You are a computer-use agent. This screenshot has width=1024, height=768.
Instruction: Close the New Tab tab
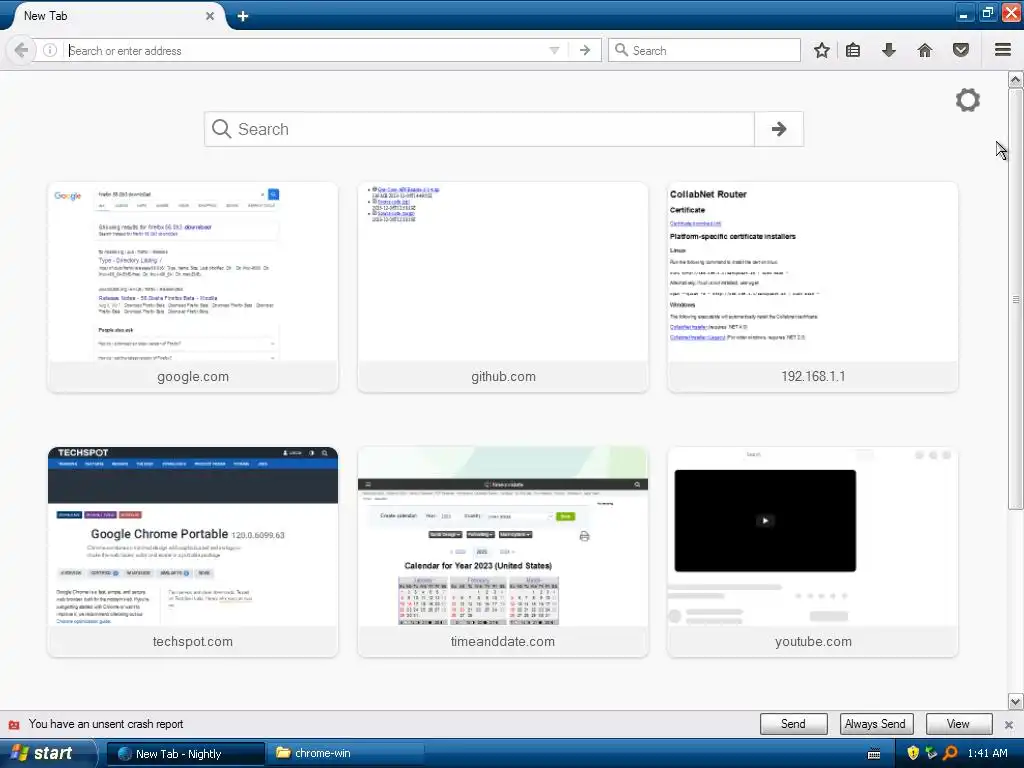[210, 16]
